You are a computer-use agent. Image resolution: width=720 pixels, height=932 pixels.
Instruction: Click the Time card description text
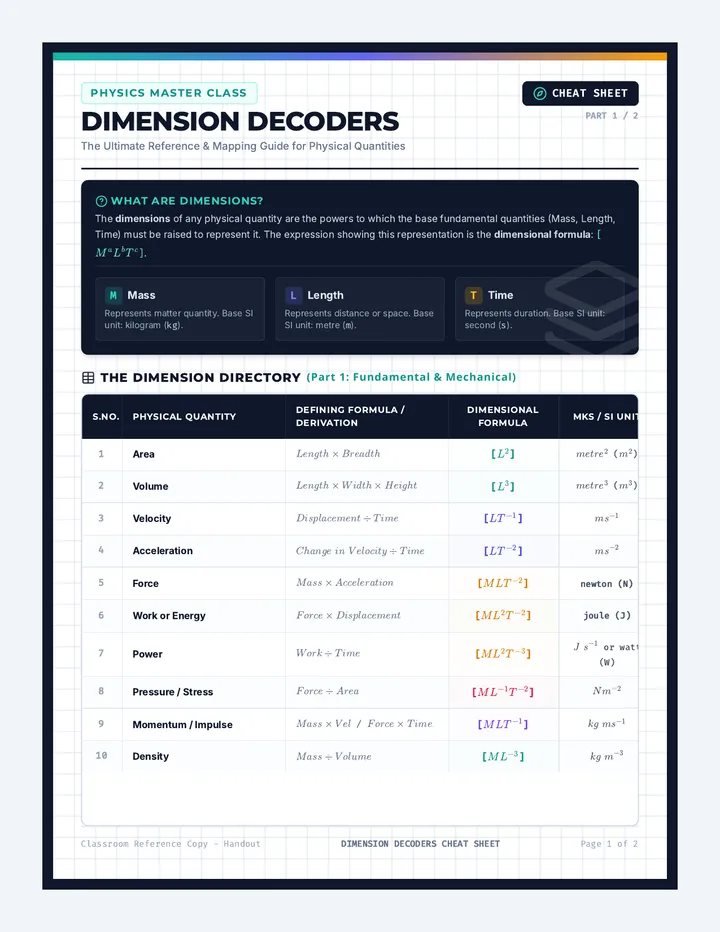point(535,319)
